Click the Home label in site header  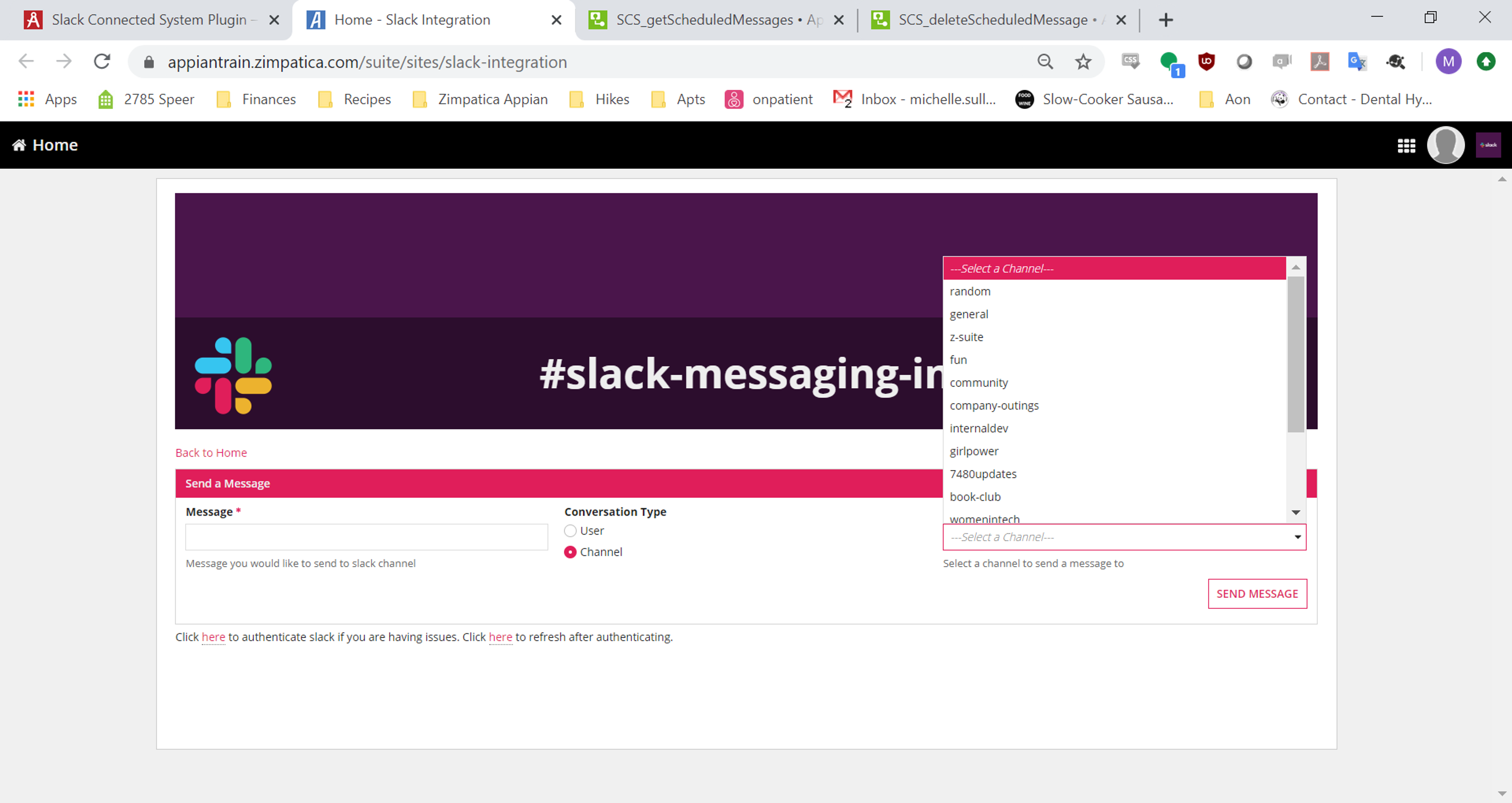[x=55, y=145]
